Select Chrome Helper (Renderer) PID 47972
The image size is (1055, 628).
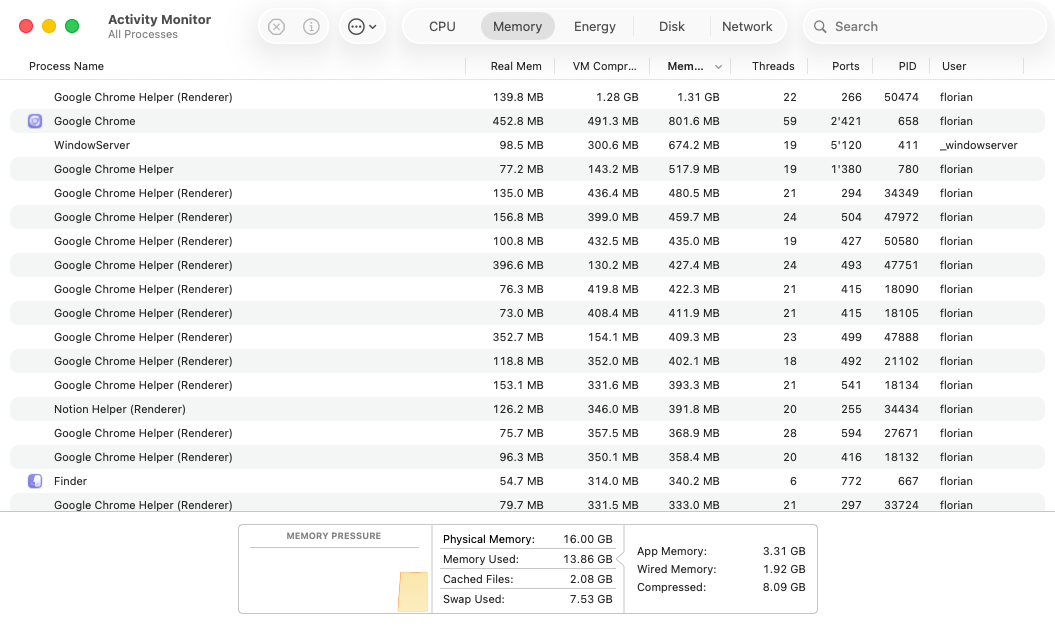(528, 217)
